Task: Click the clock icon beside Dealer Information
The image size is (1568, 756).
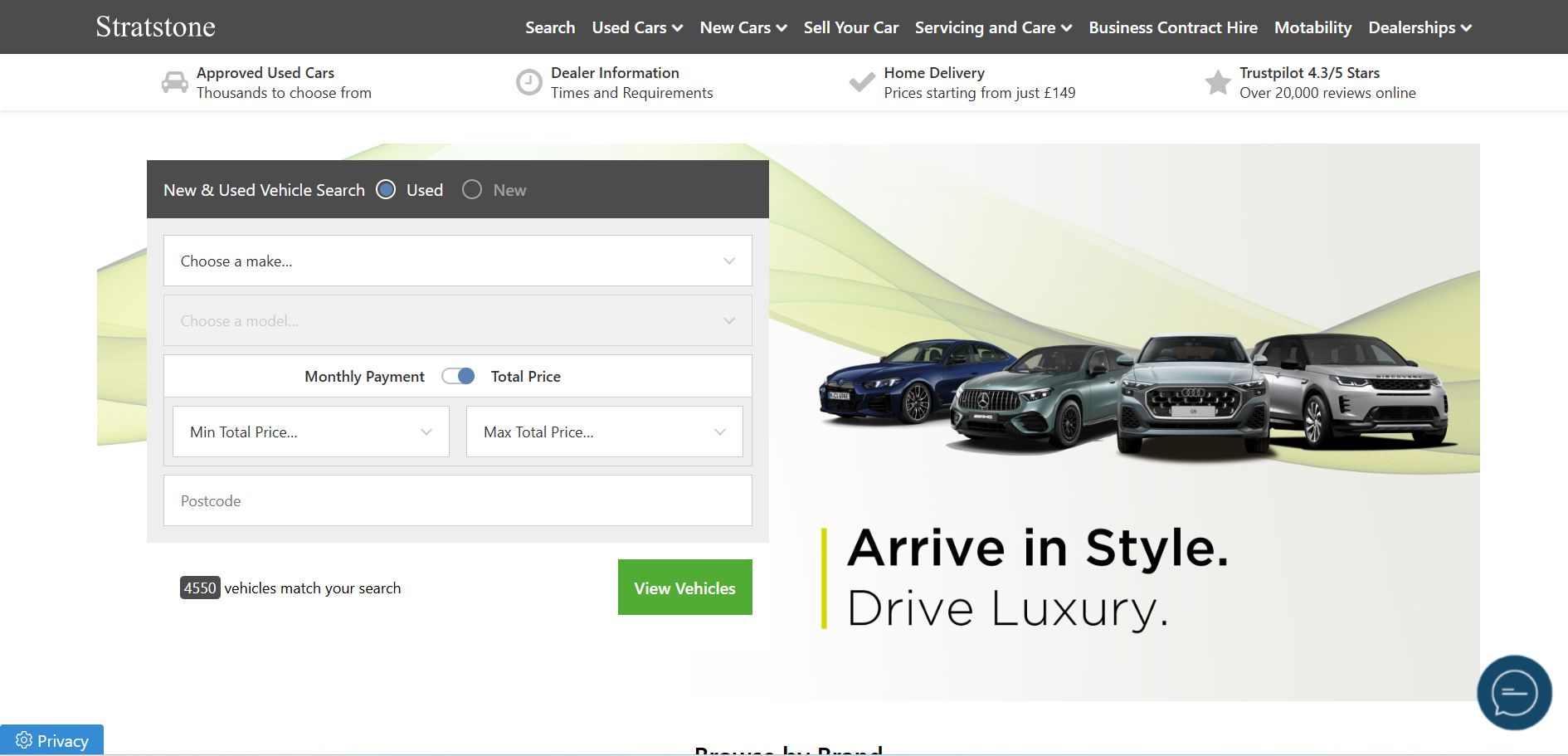Action: point(528,82)
